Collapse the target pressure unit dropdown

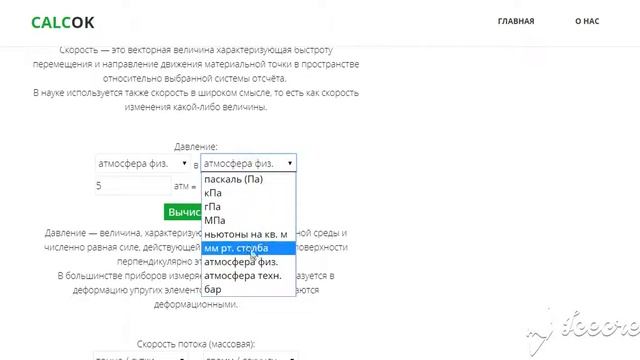[x=249, y=163]
